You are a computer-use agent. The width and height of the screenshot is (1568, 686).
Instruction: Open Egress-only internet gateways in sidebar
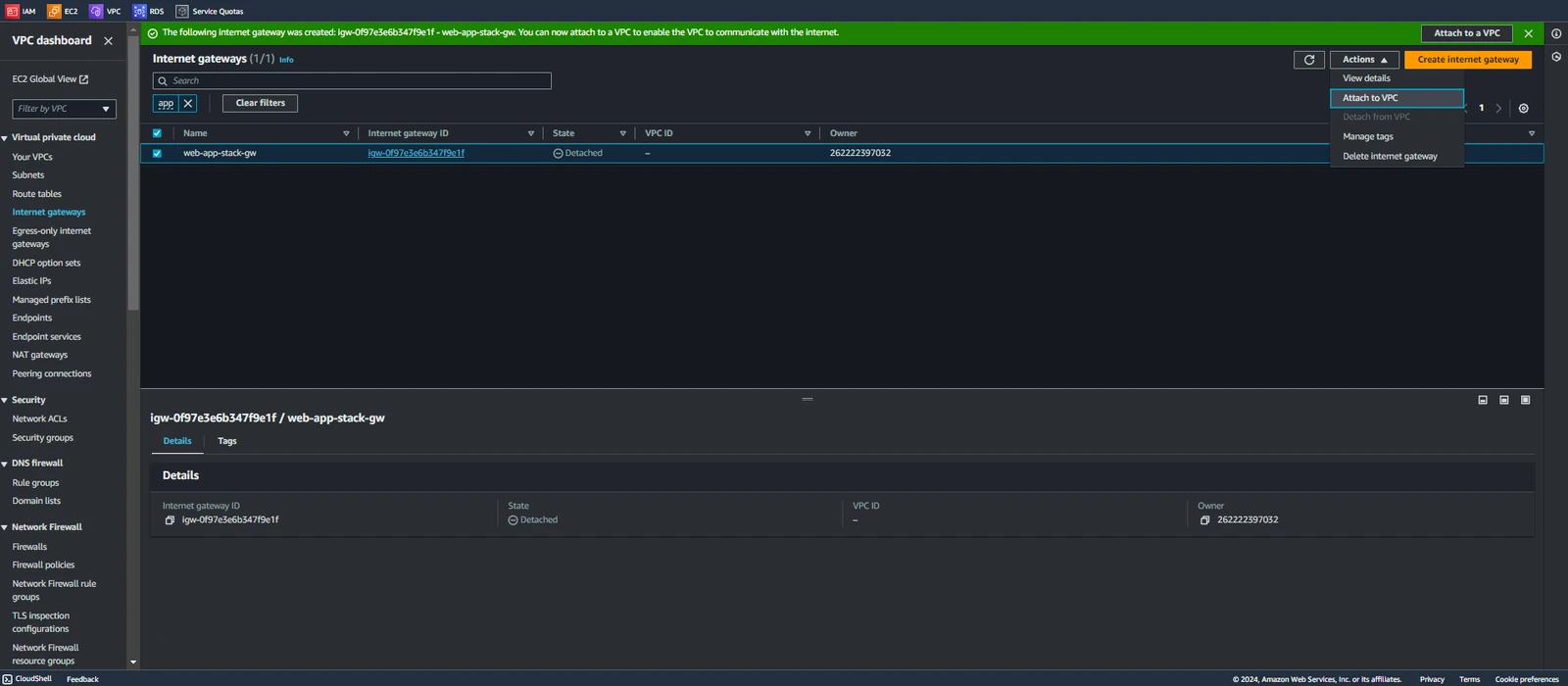(52, 237)
